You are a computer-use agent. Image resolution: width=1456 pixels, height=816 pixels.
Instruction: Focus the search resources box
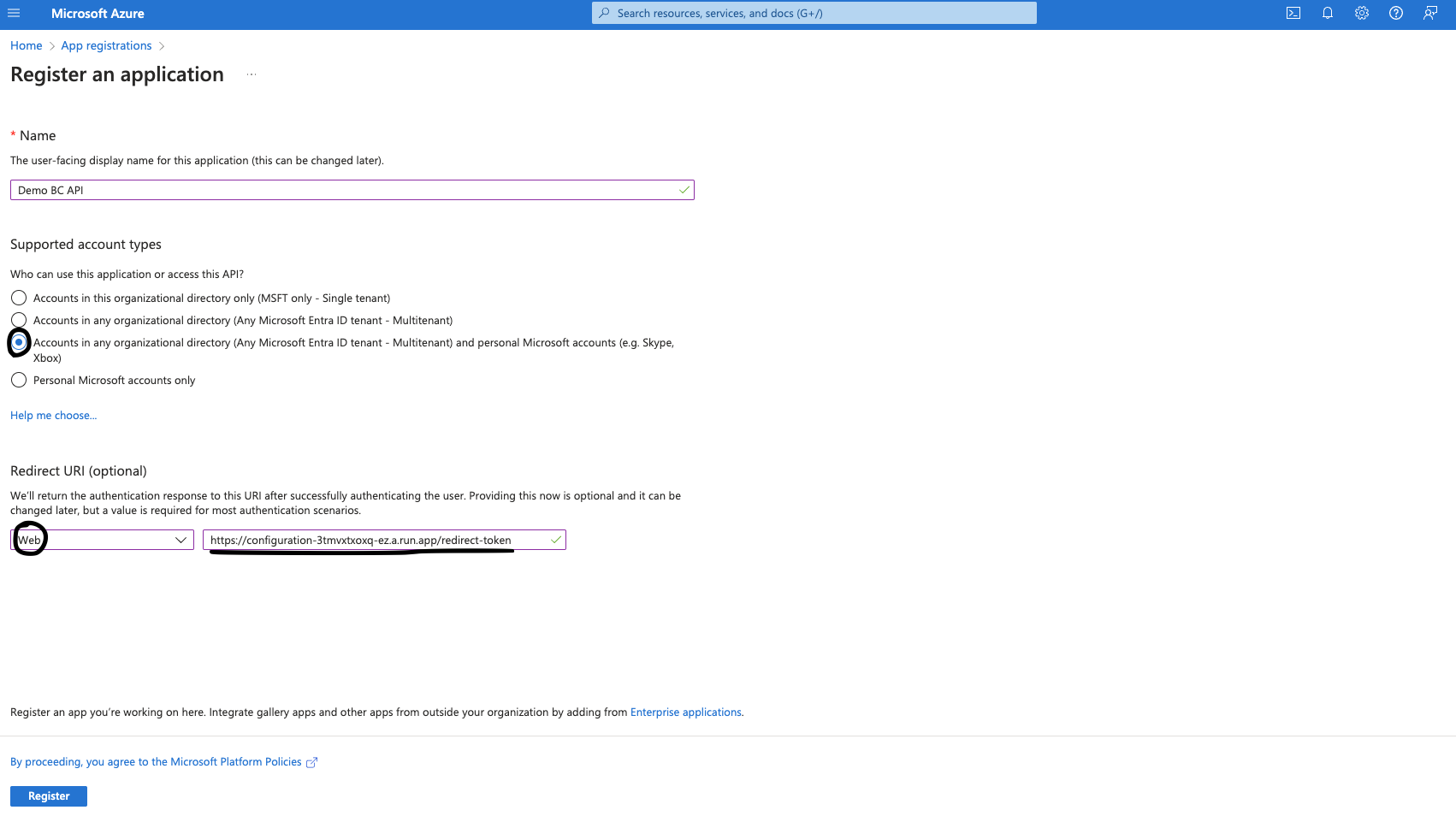814,14
